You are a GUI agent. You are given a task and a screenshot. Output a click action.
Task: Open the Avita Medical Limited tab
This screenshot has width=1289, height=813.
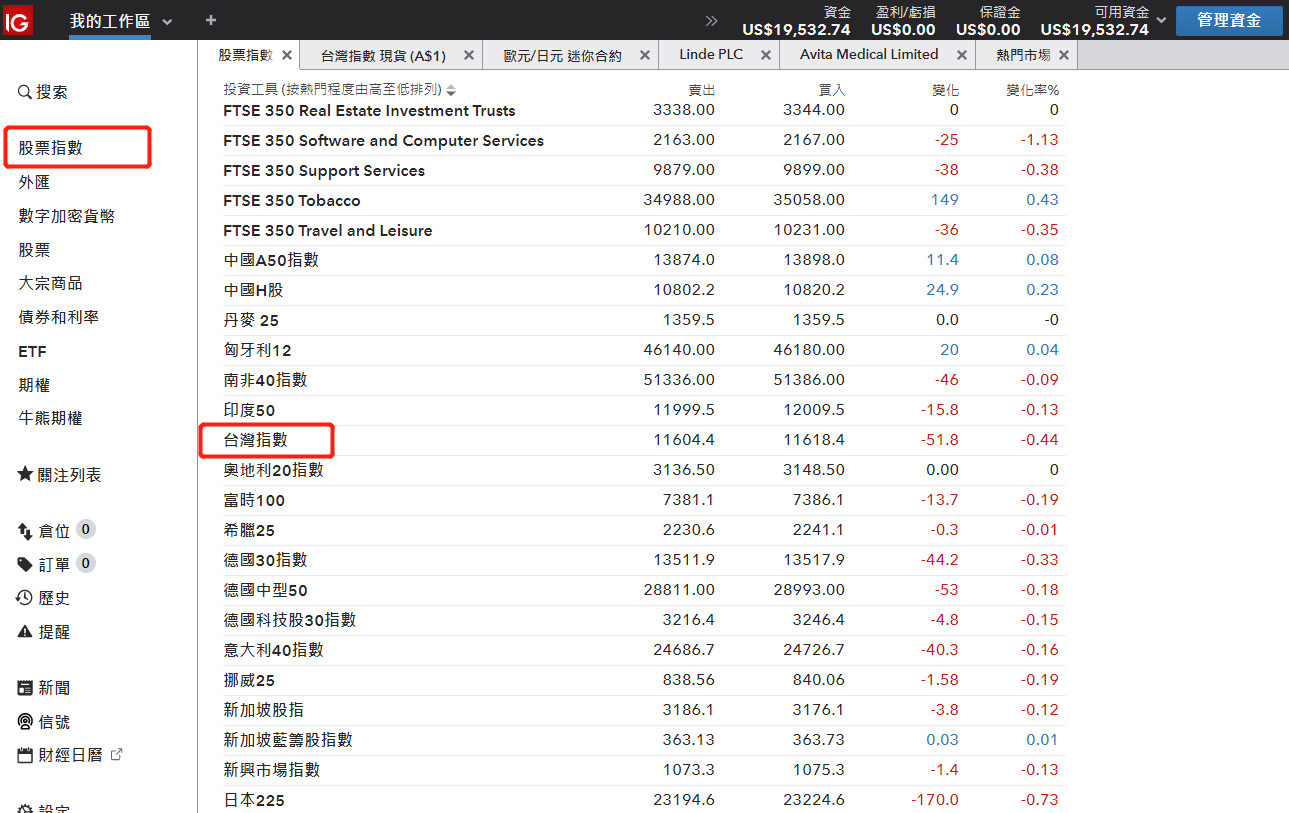tap(869, 54)
